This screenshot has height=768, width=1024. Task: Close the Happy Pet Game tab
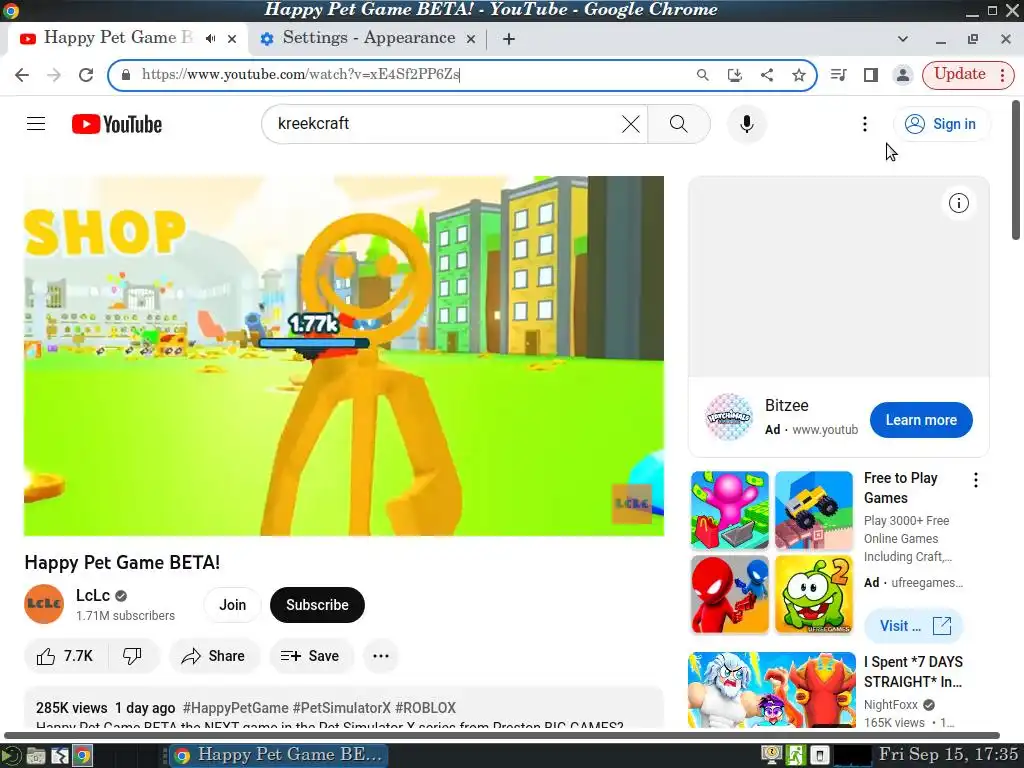click(x=232, y=39)
